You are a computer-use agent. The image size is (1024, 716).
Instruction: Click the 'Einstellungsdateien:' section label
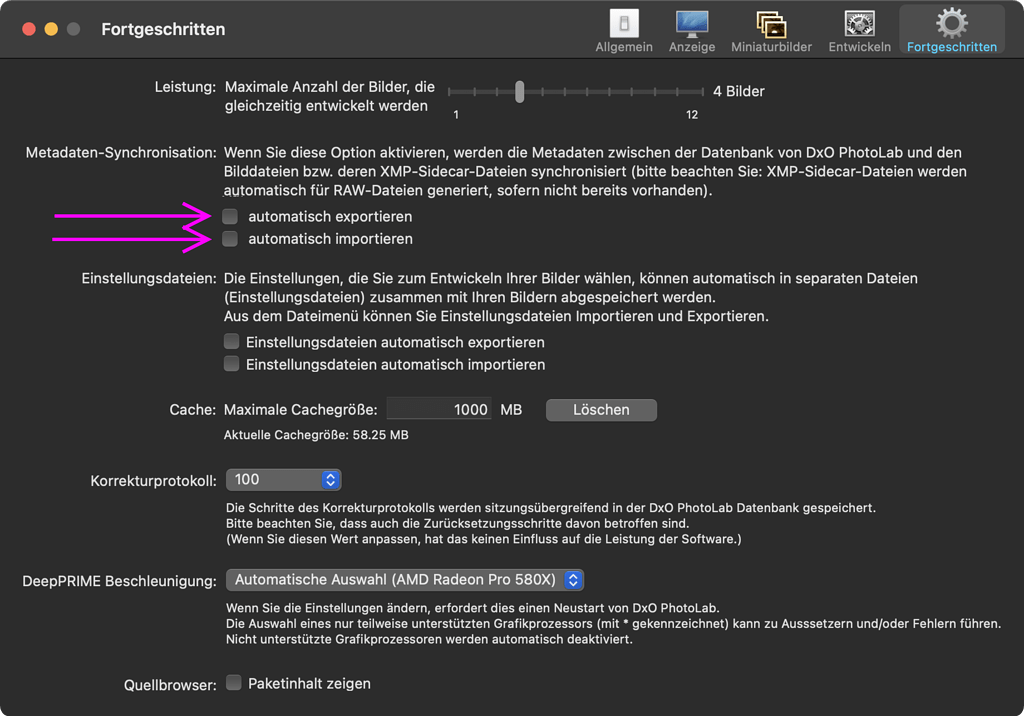149,279
